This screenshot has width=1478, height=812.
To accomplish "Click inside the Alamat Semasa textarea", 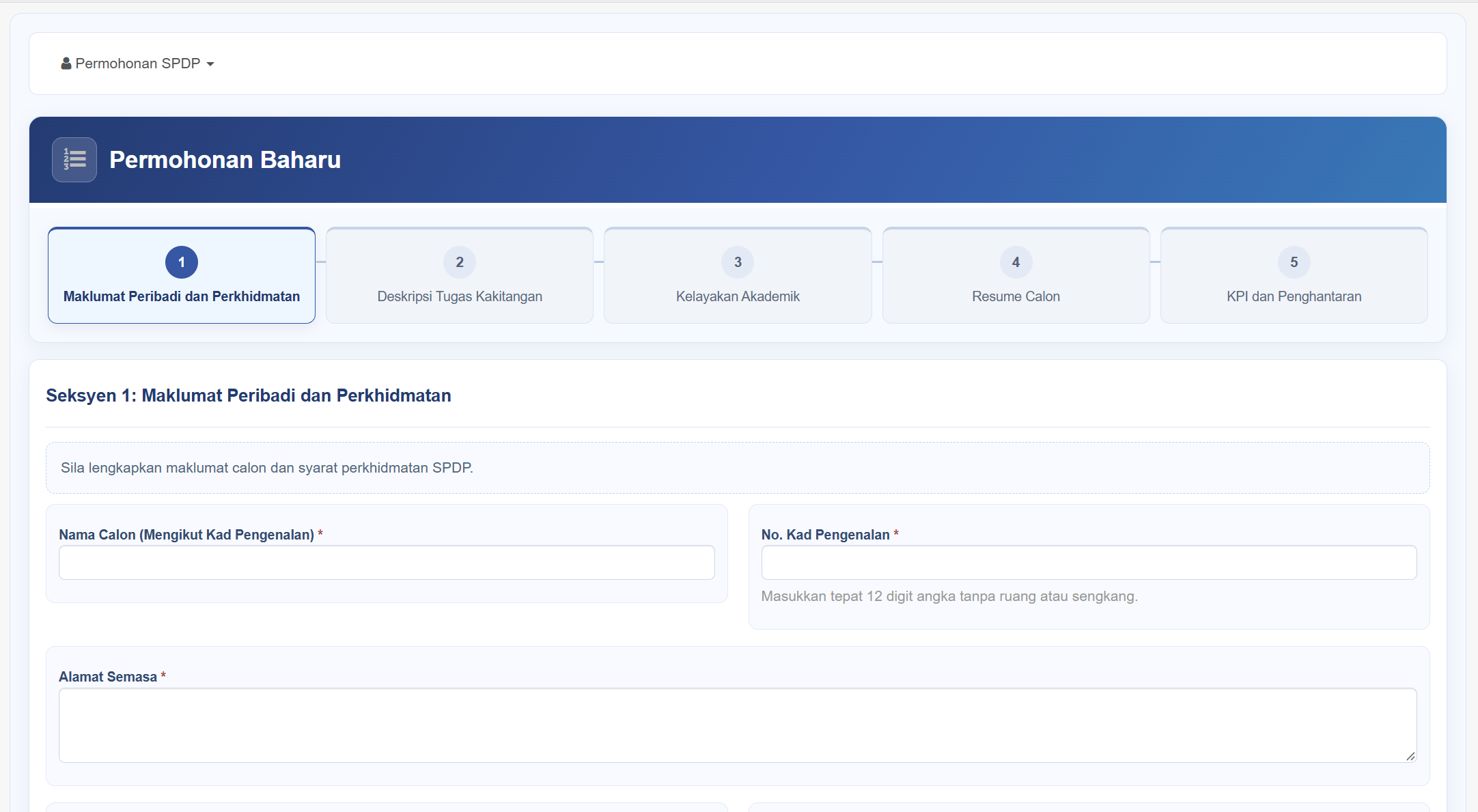I will [x=738, y=725].
